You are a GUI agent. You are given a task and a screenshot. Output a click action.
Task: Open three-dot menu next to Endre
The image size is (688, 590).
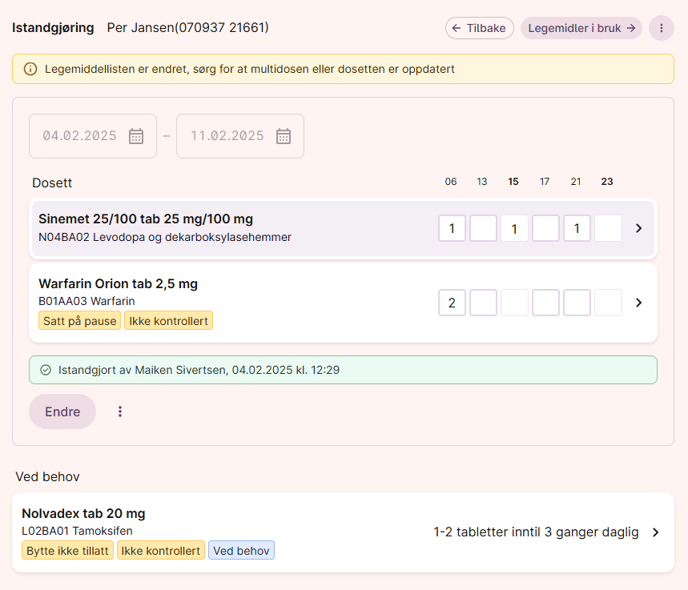coord(120,411)
